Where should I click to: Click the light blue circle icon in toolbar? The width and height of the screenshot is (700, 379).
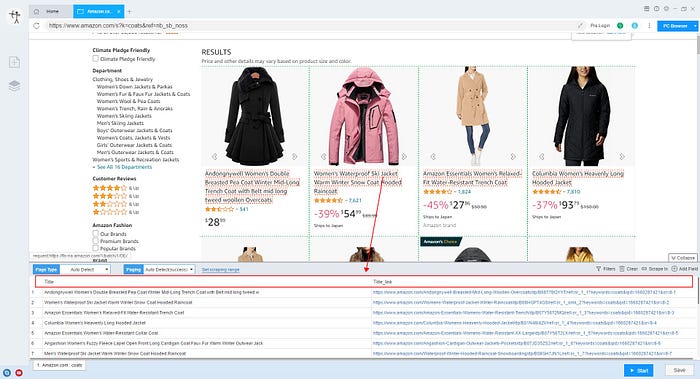click(x=634, y=26)
